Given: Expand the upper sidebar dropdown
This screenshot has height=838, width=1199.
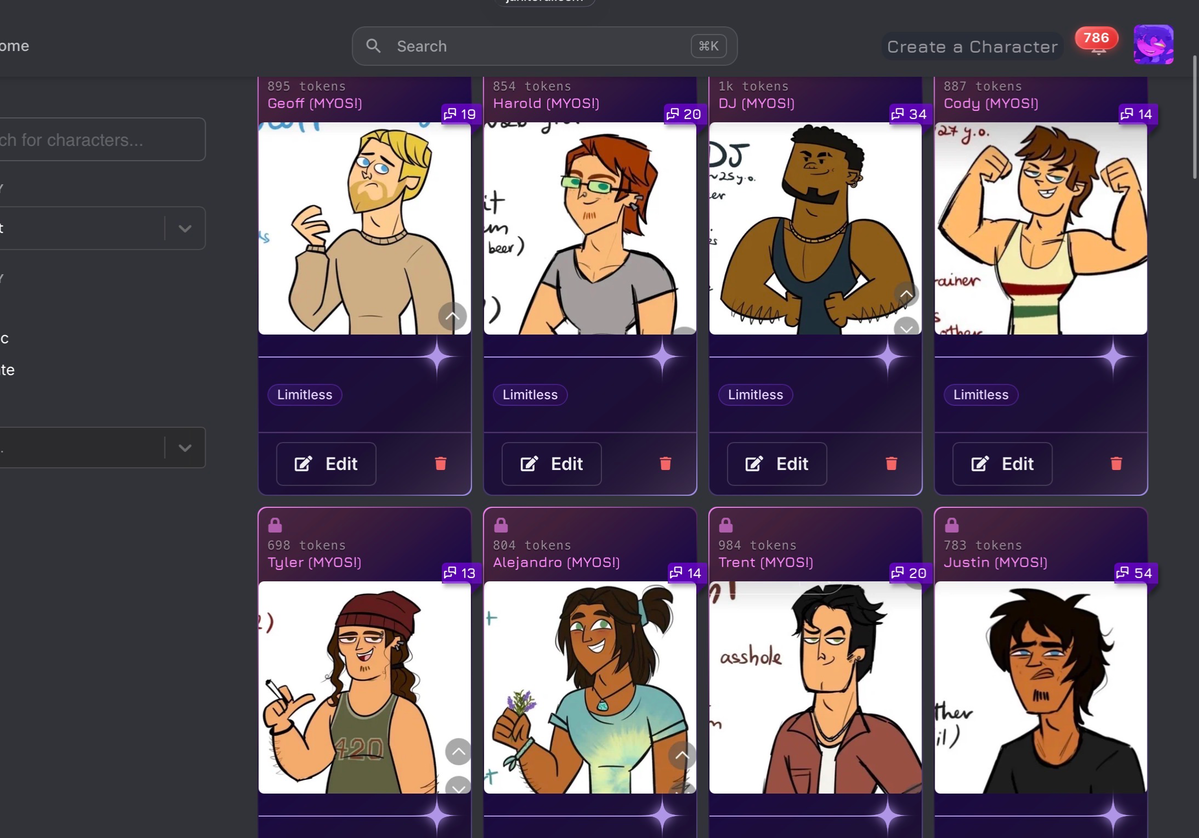Looking at the screenshot, I should (184, 228).
